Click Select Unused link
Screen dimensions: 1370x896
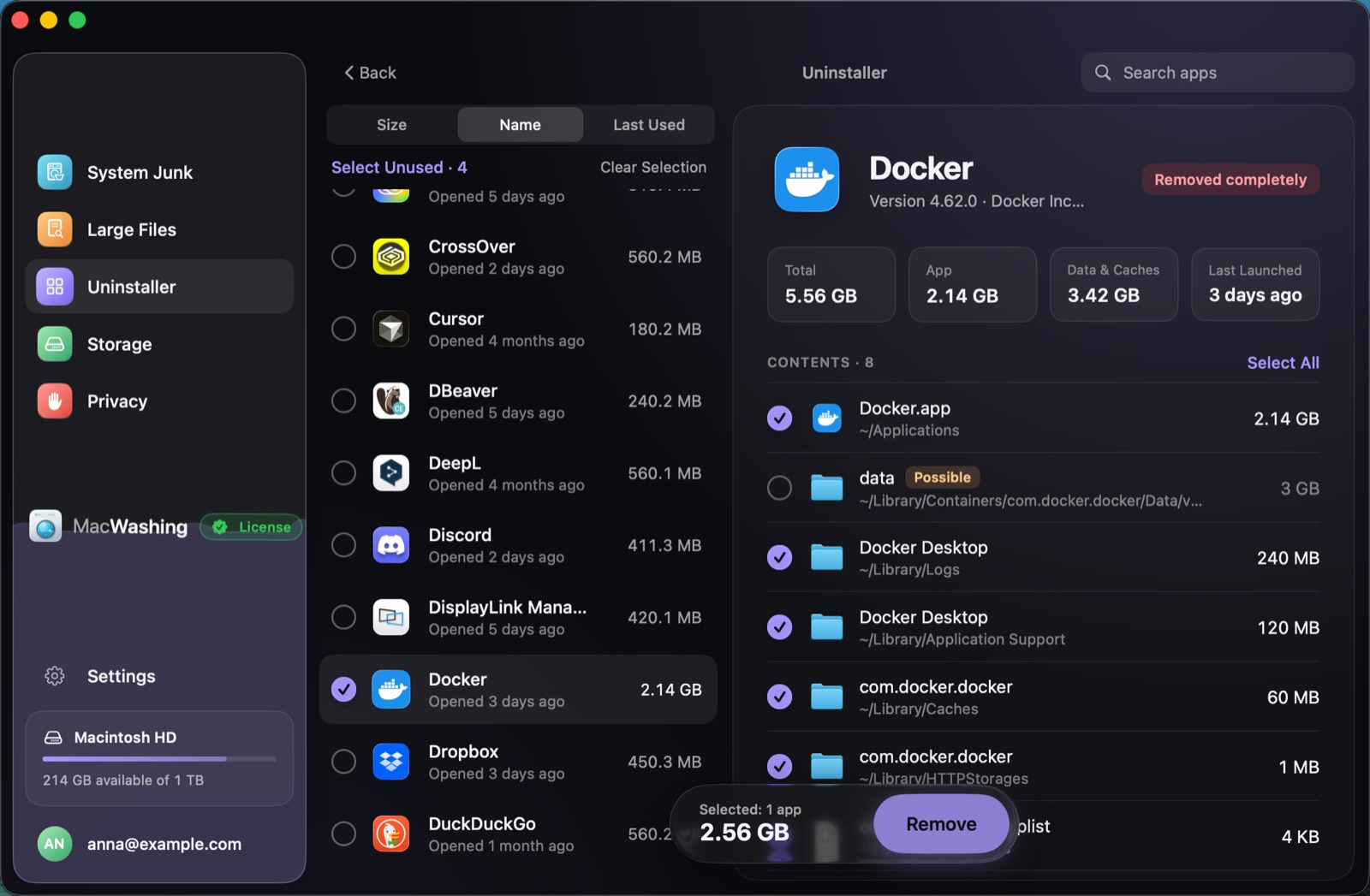point(399,168)
